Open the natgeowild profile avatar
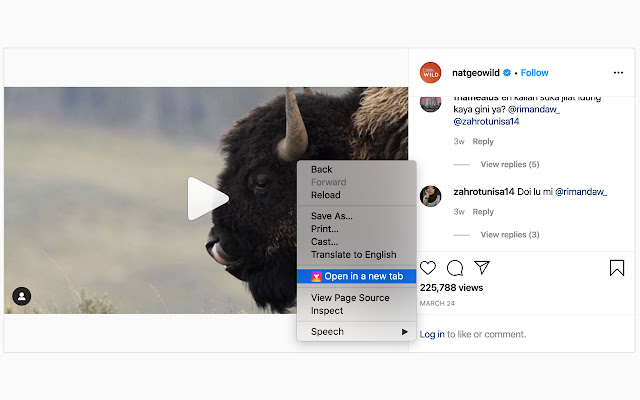This screenshot has width=640, height=400. coord(430,73)
